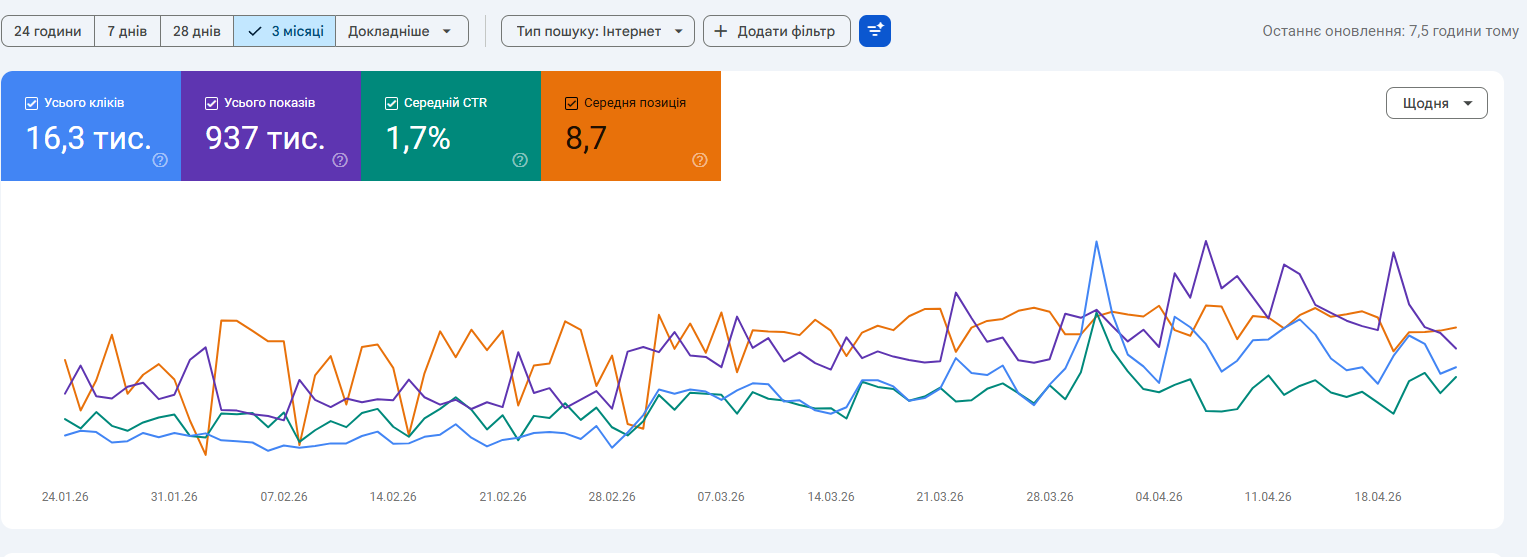The image size is (1527, 557).
Task: Click the blue AI filter sparkle icon
Action: point(875,31)
